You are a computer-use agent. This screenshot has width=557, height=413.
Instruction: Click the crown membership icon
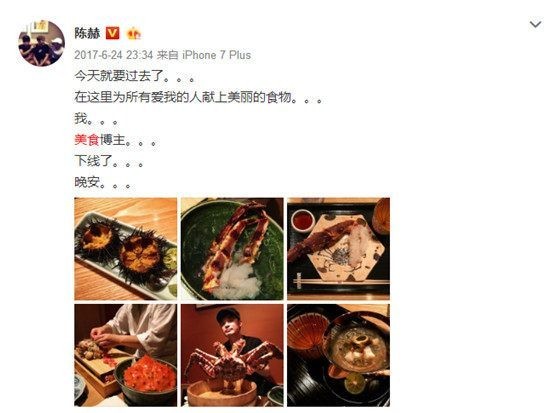(133, 33)
